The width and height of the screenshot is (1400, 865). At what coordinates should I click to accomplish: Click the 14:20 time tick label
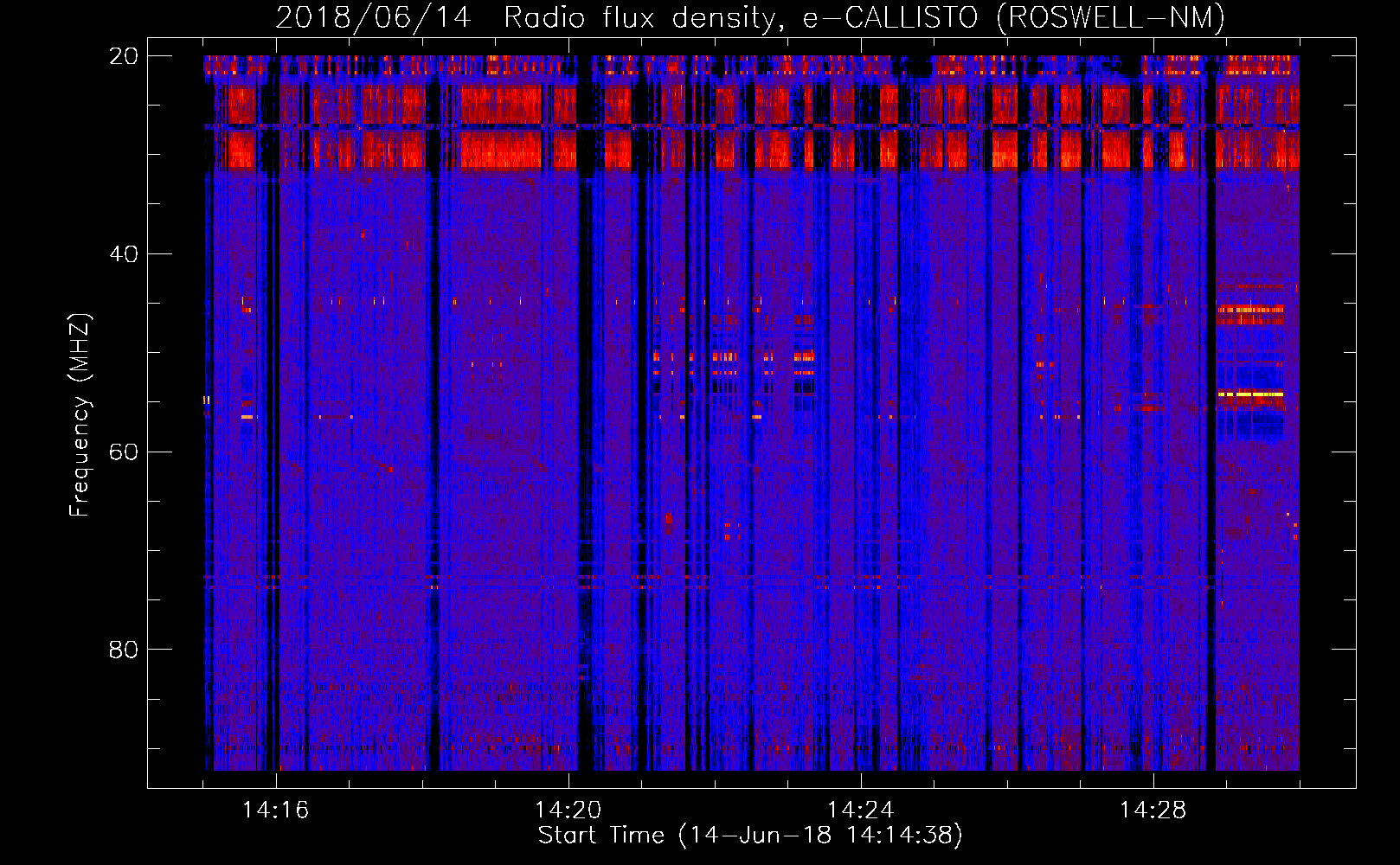568,811
